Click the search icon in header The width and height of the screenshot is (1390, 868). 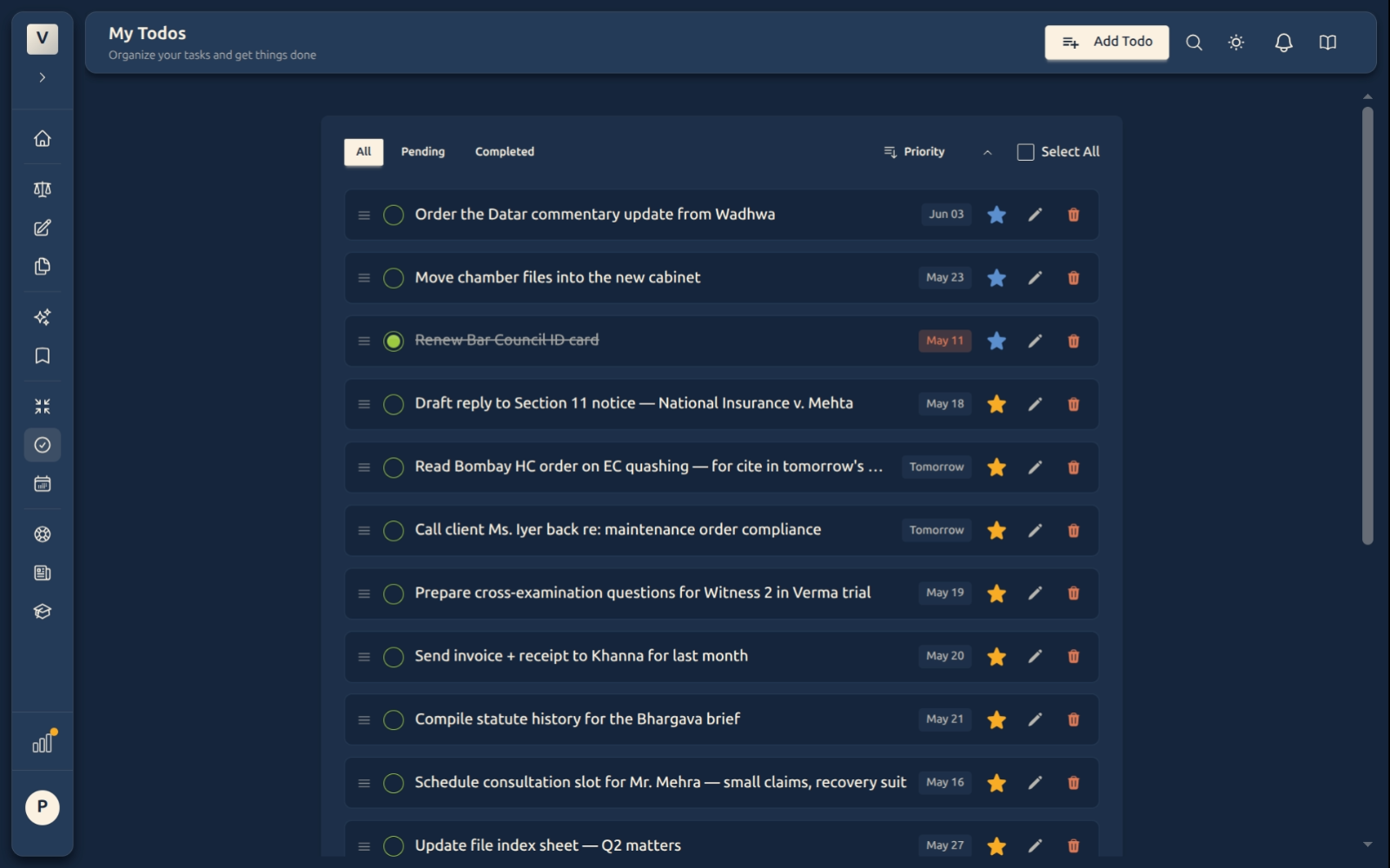1194,43
